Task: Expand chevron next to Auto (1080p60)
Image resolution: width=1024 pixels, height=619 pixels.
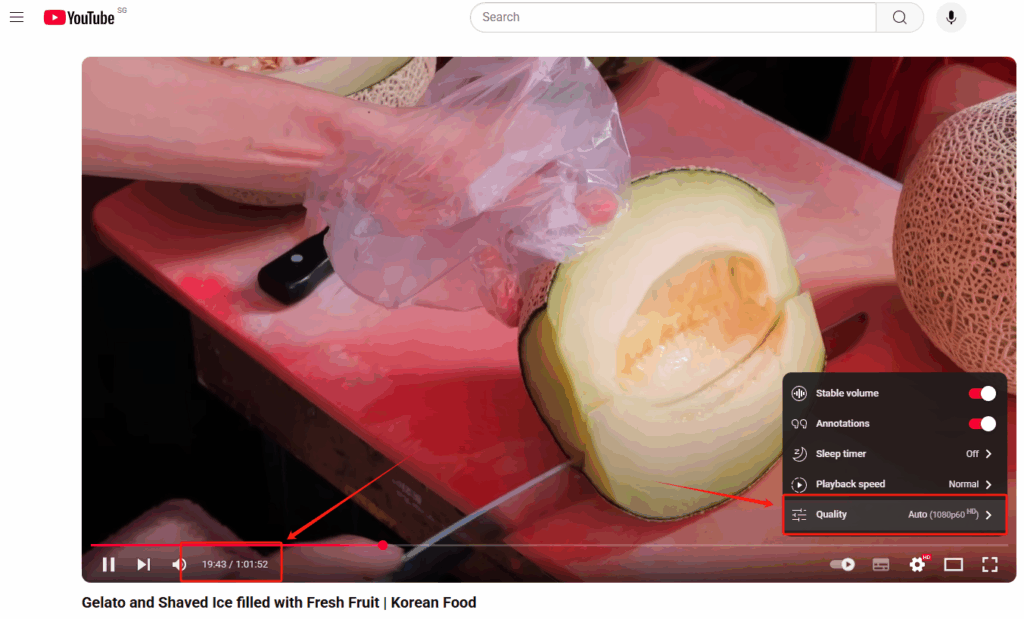Action: [x=989, y=515]
